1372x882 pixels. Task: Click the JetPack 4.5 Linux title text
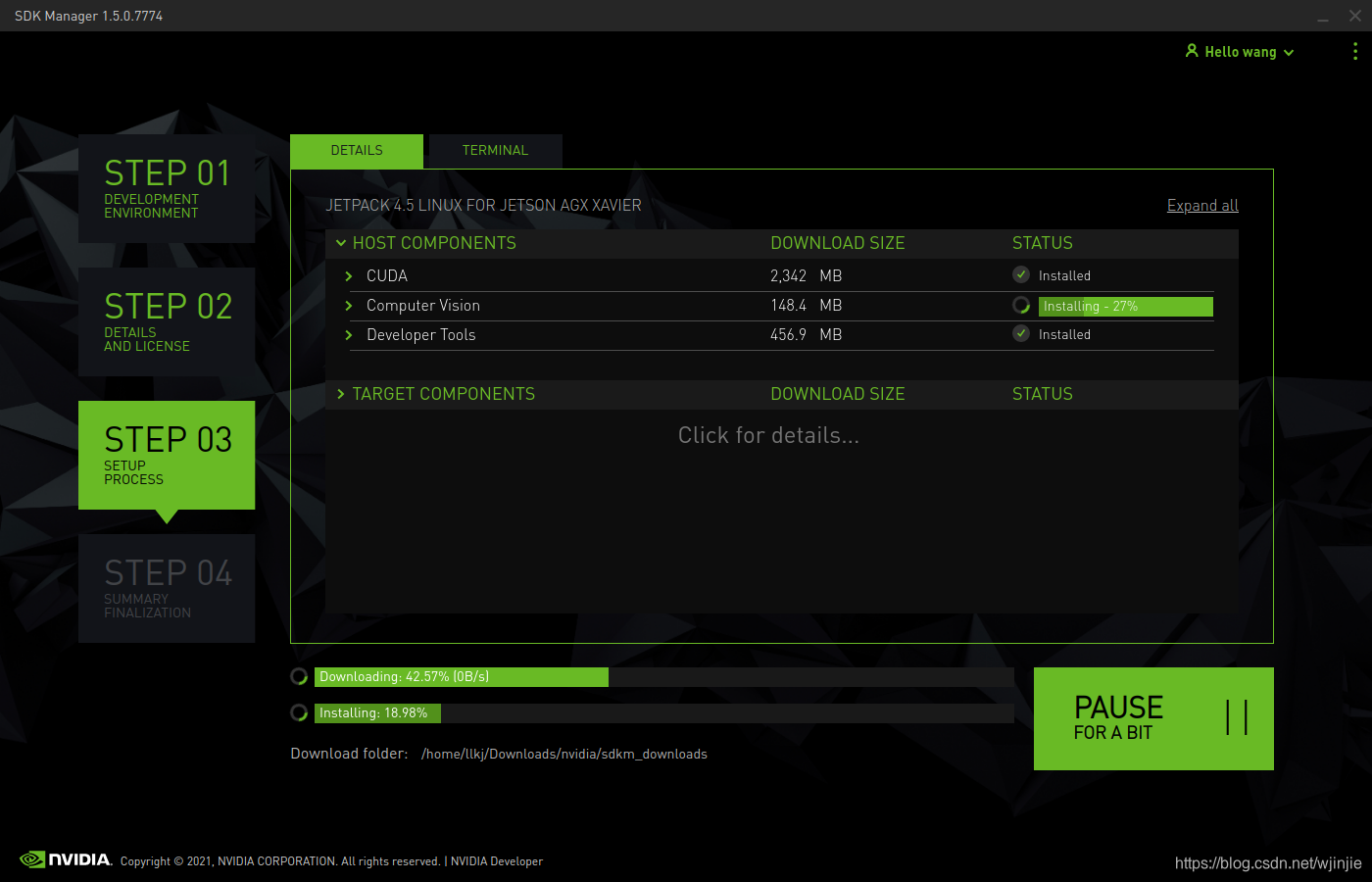pyautogui.click(x=483, y=206)
